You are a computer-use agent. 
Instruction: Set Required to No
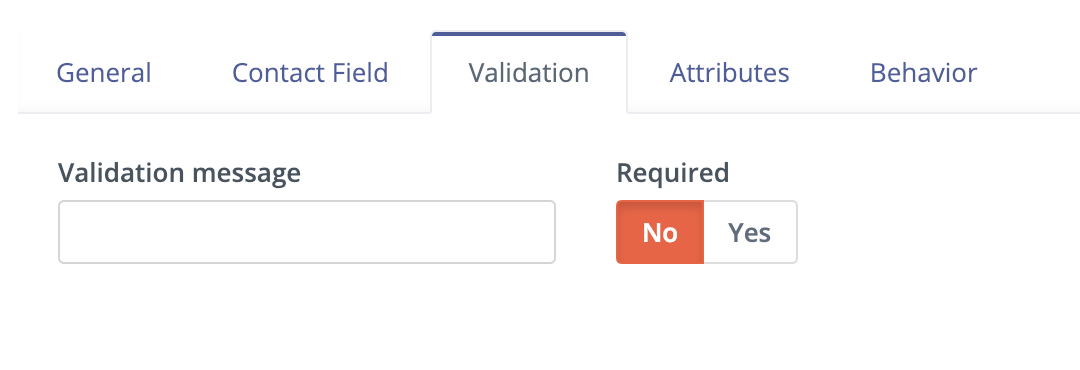click(x=660, y=232)
